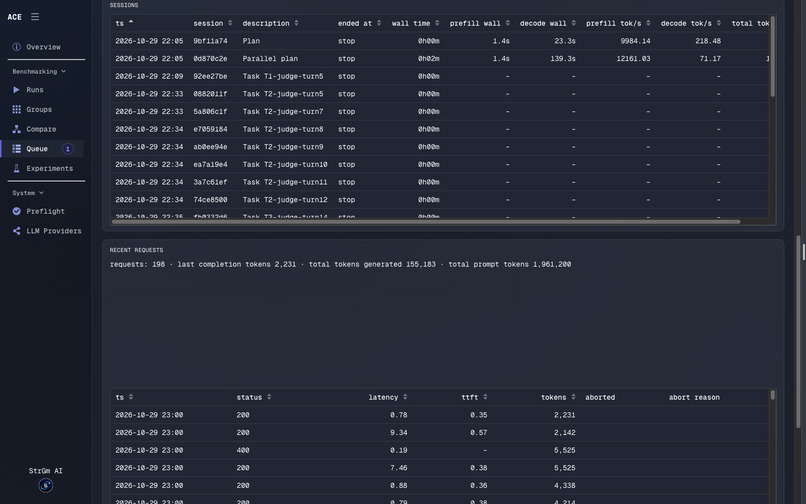Click the abort reason column header

pos(694,397)
